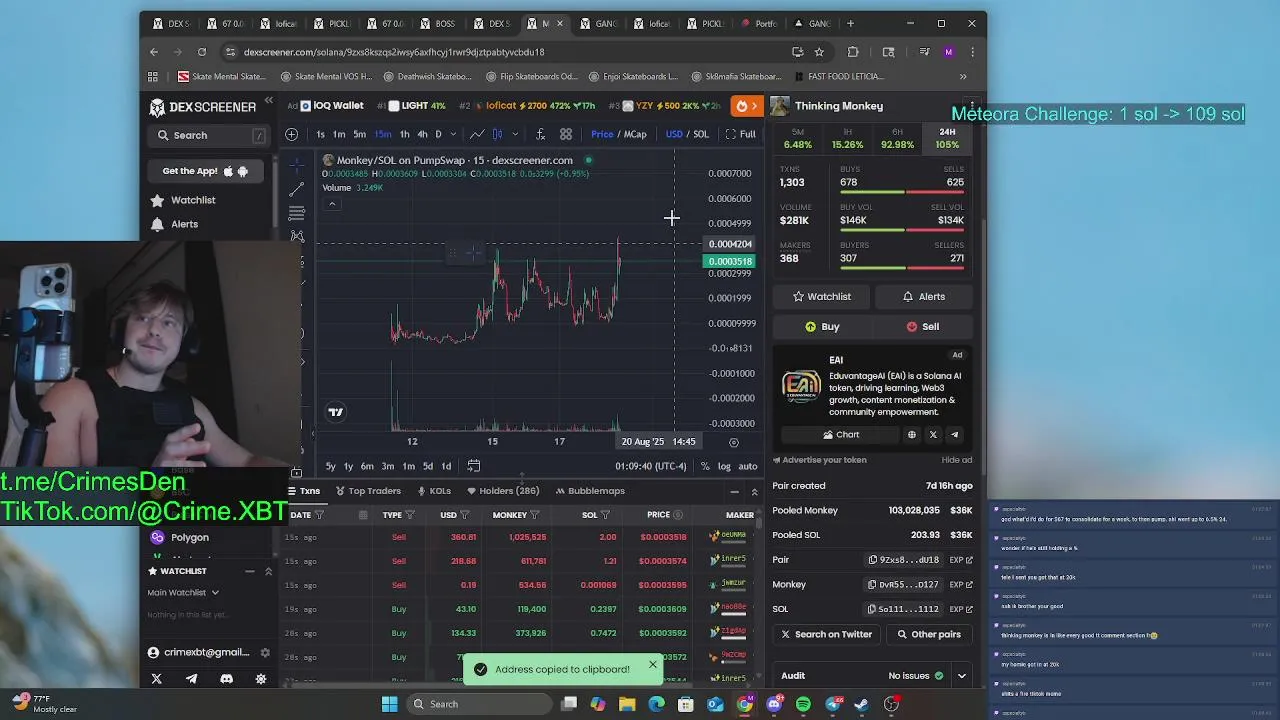Select the candlestick chart type icon

497,134
